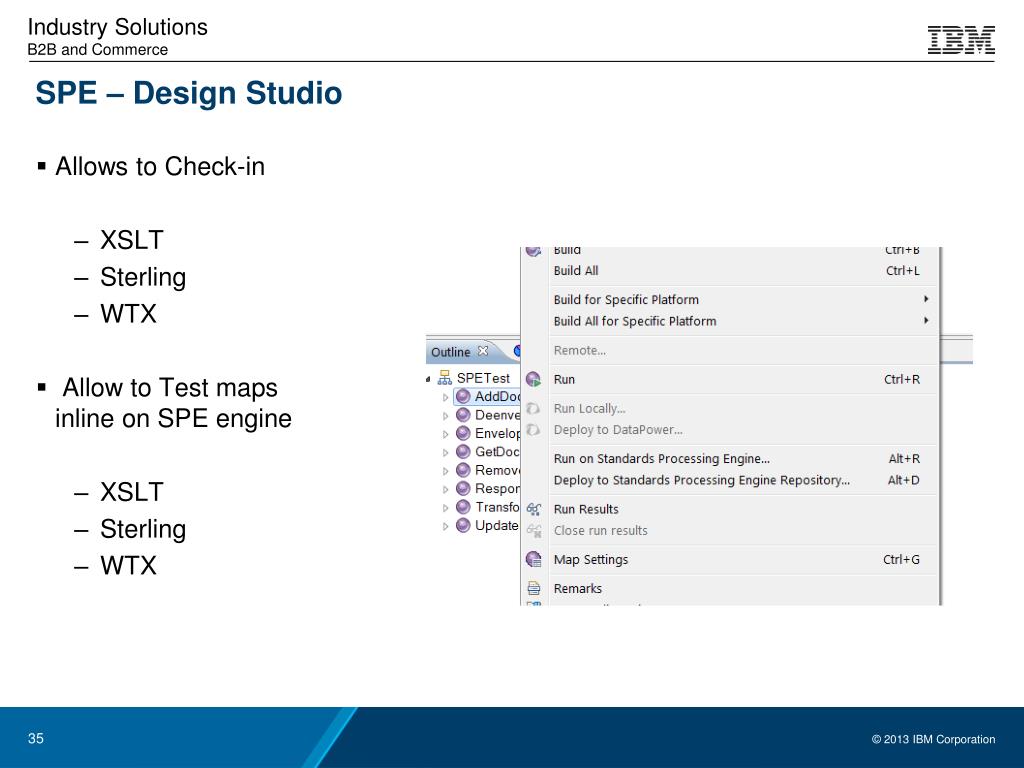This screenshot has width=1024, height=768.
Task: Click the Deploy to DataPower icon
Action: pos(533,430)
